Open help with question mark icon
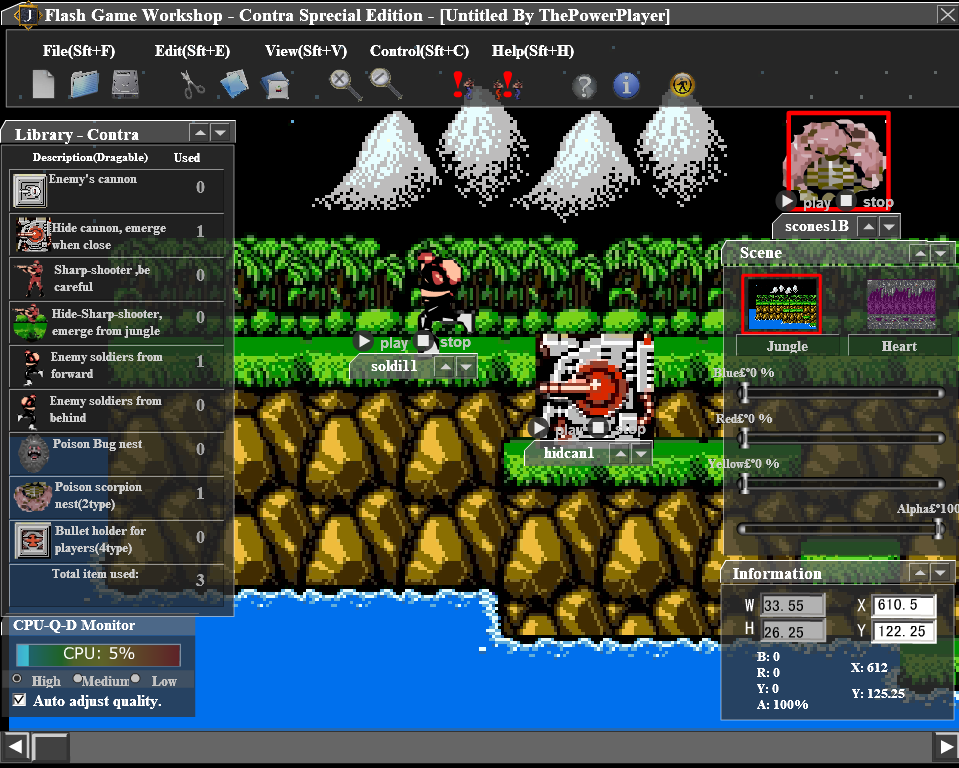 coord(584,86)
